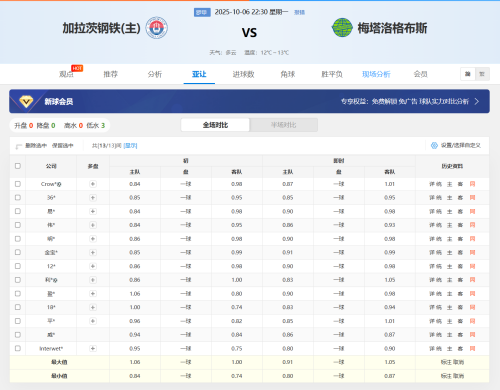Viewport: 500px width, 390px height.
Task: Click the red 同 icon in 威* row
Action: click(x=472, y=335)
